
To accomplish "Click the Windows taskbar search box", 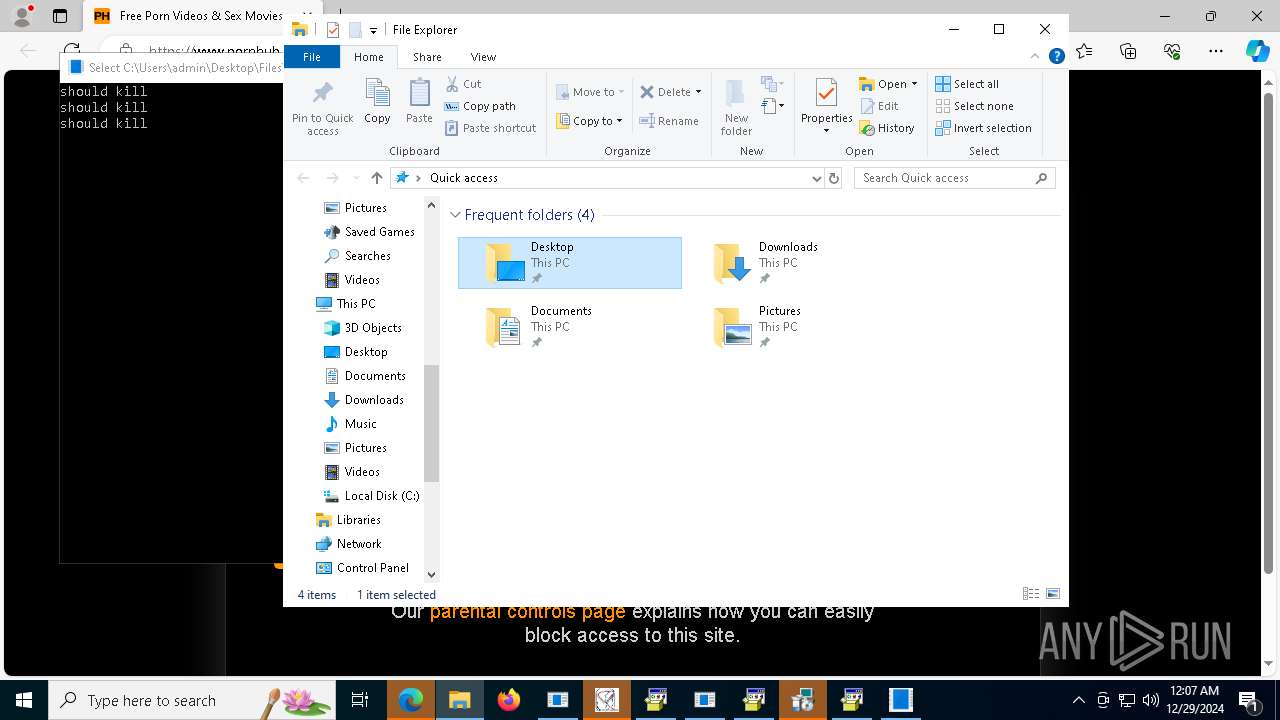I will pyautogui.click(x=191, y=700).
